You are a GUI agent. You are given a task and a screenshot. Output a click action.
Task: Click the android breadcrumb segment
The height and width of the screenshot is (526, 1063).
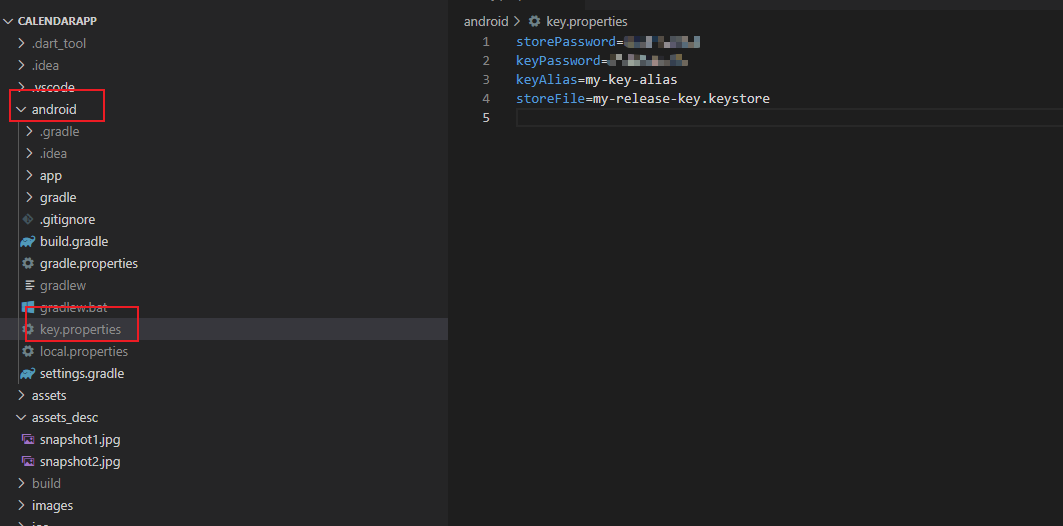[x=486, y=21]
